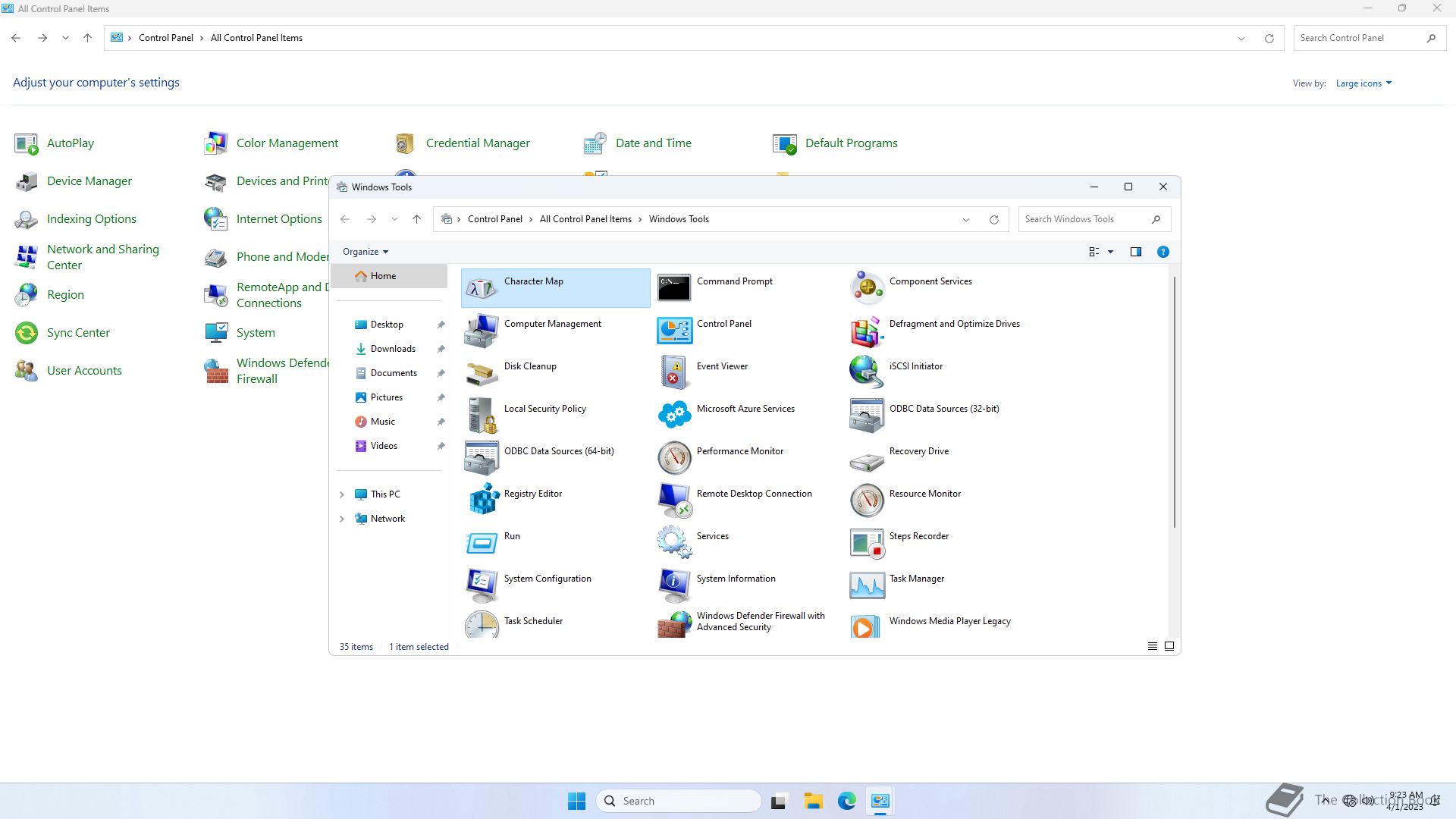The width and height of the screenshot is (1456, 819).
Task: Open the Resource Monitor icon
Action: point(867,500)
